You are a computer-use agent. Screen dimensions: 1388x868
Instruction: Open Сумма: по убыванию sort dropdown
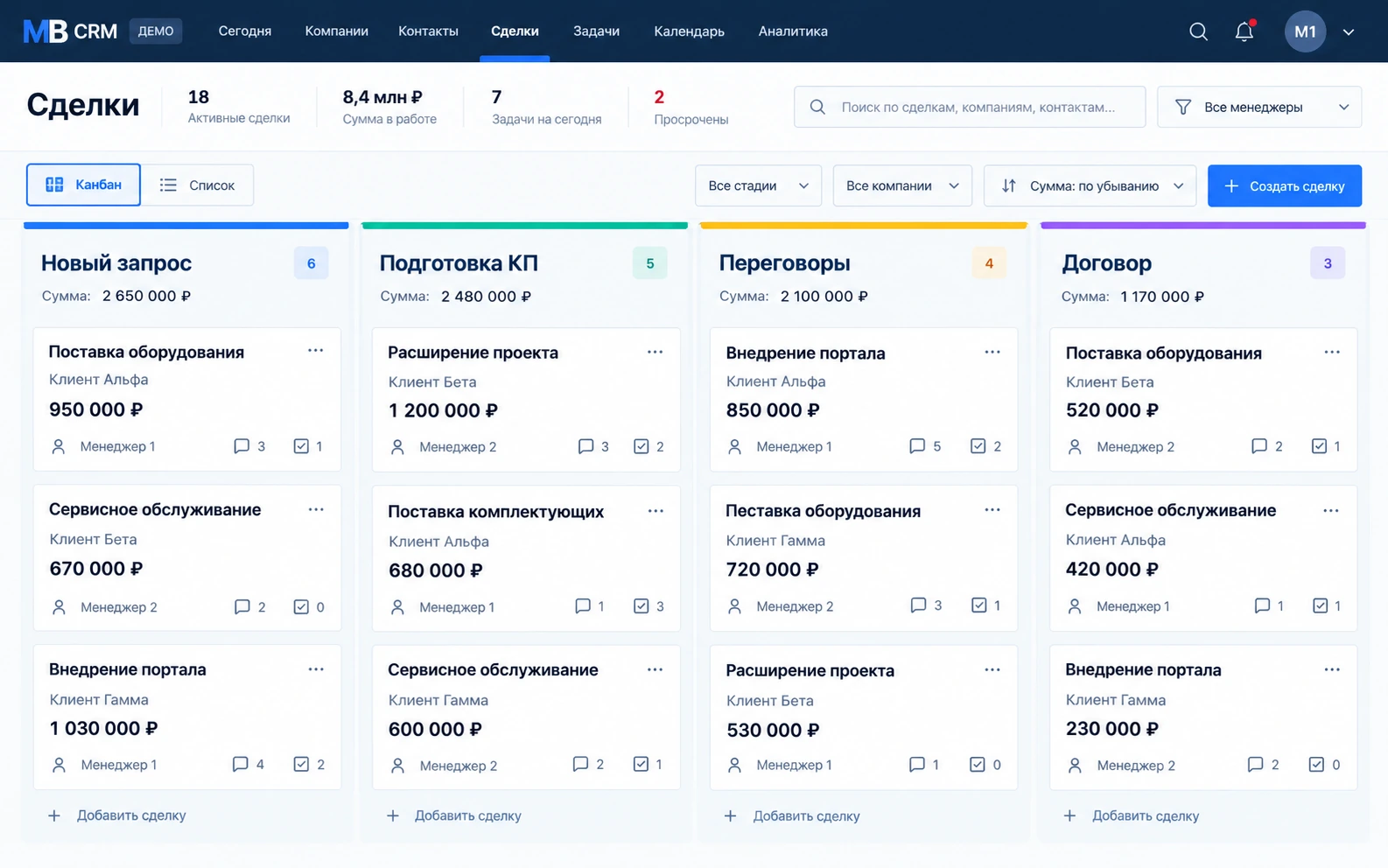[x=1090, y=185]
